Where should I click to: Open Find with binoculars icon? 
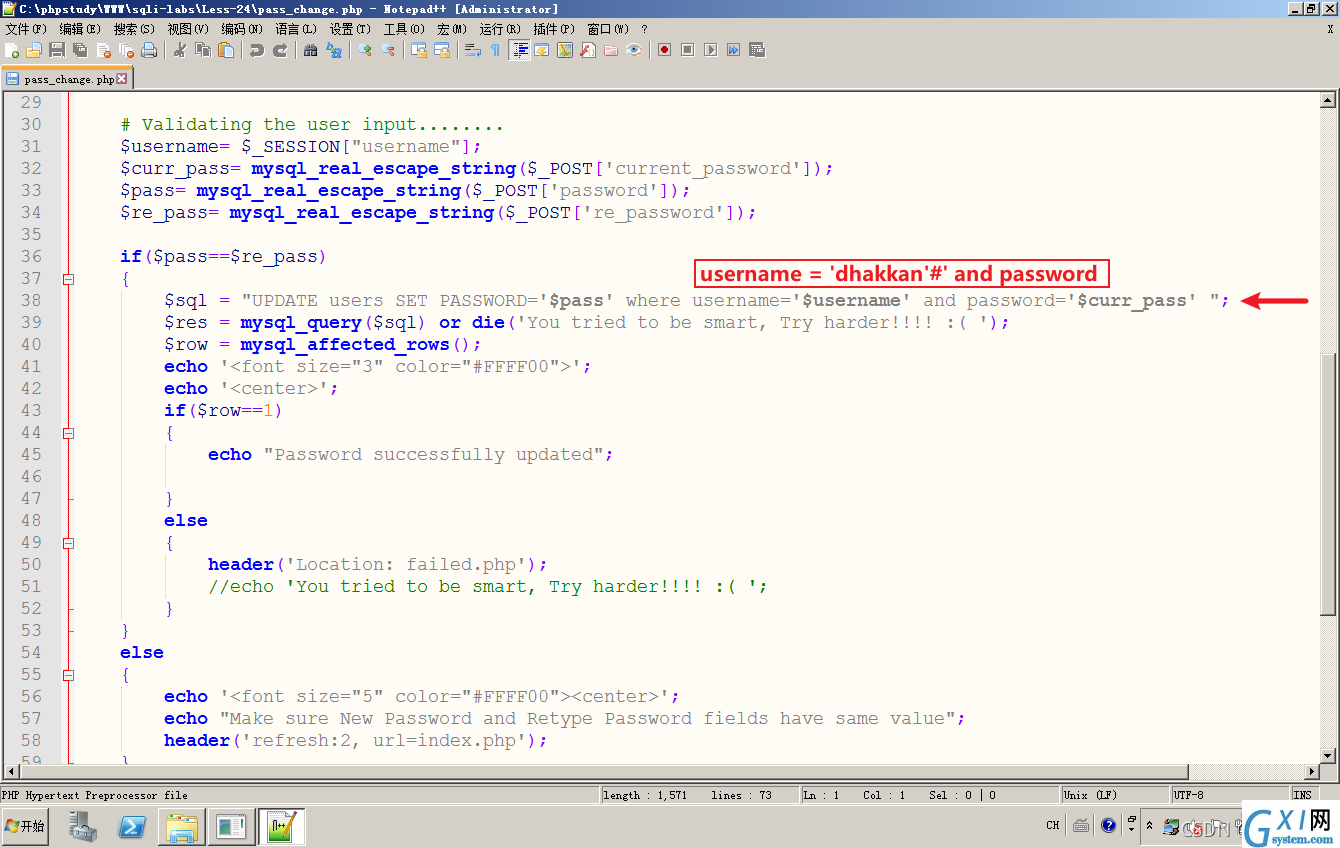(311, 50)
